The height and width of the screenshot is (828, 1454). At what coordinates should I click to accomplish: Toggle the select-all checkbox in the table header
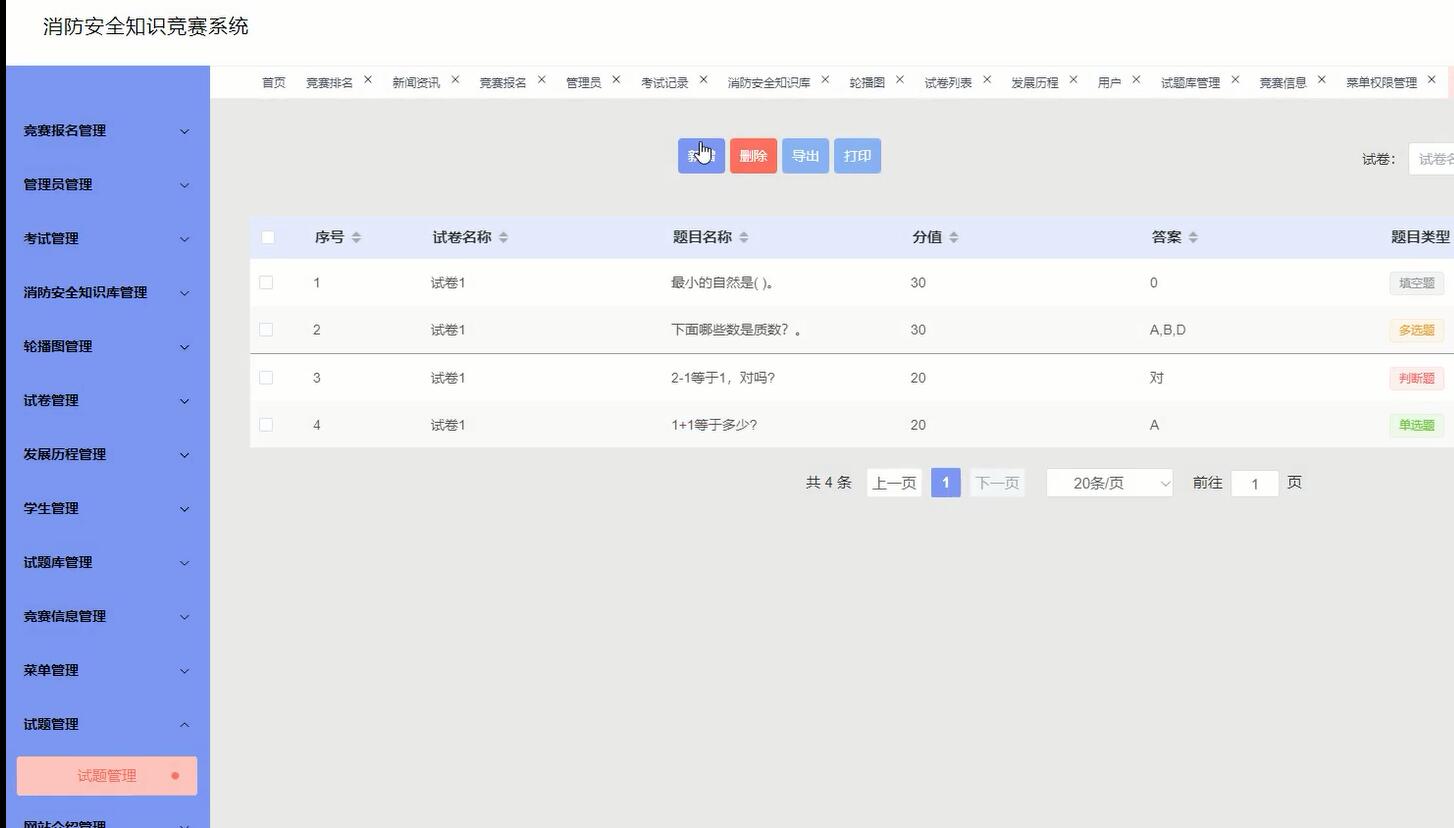coord(267,237)
